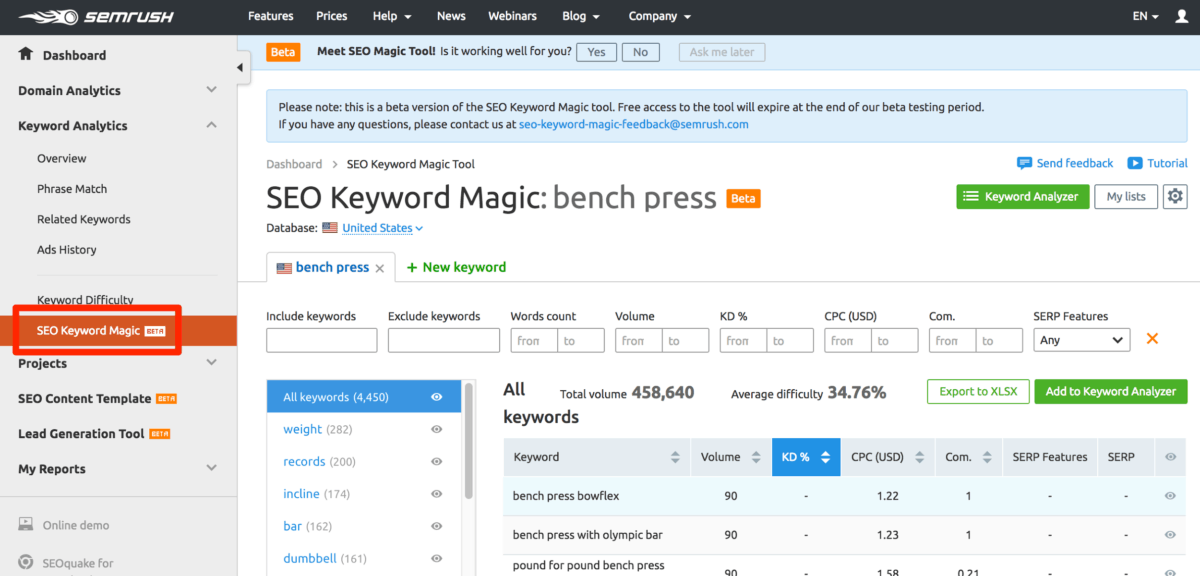
Task: Open Phrase Match in the sidebar
Action: (x=72, y=188)
